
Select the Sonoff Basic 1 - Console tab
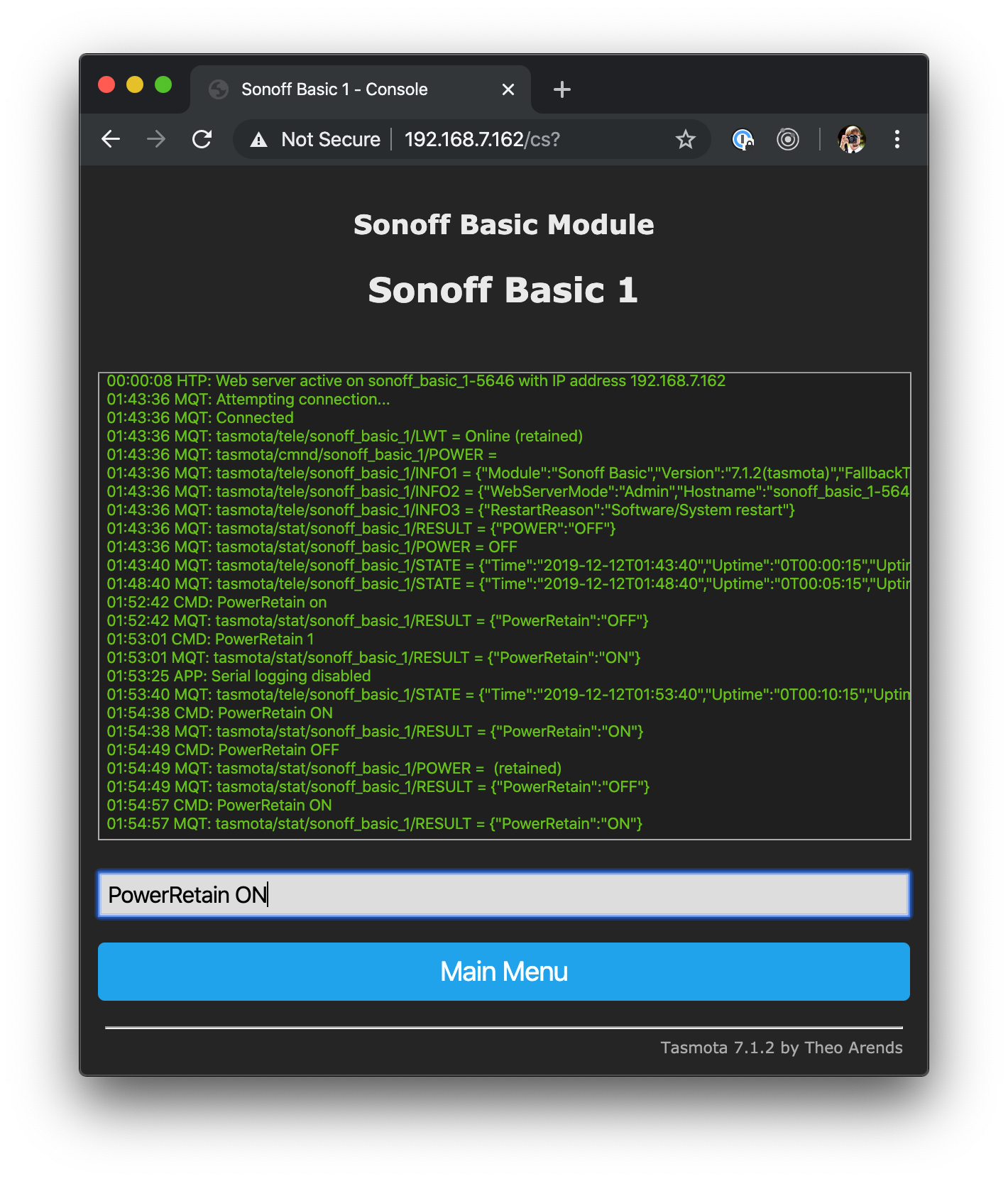point(361,89)
